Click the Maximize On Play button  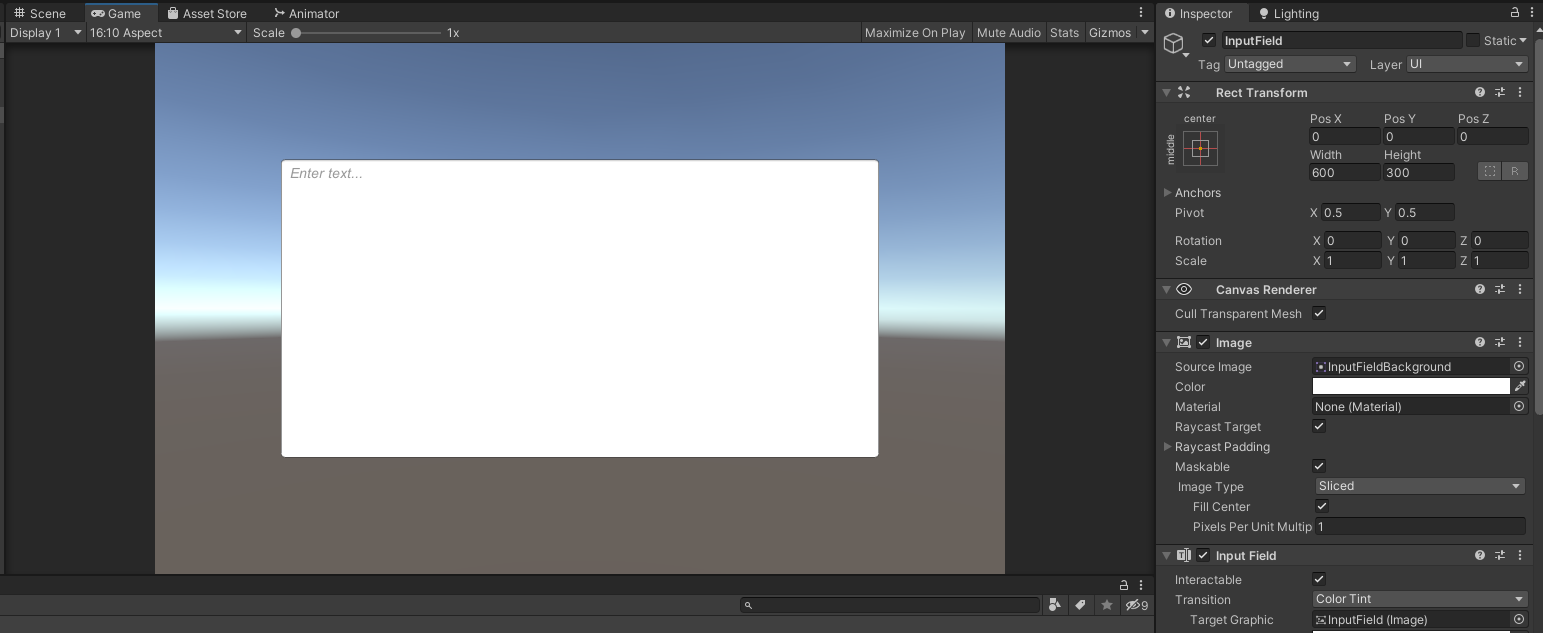(914, 32)
